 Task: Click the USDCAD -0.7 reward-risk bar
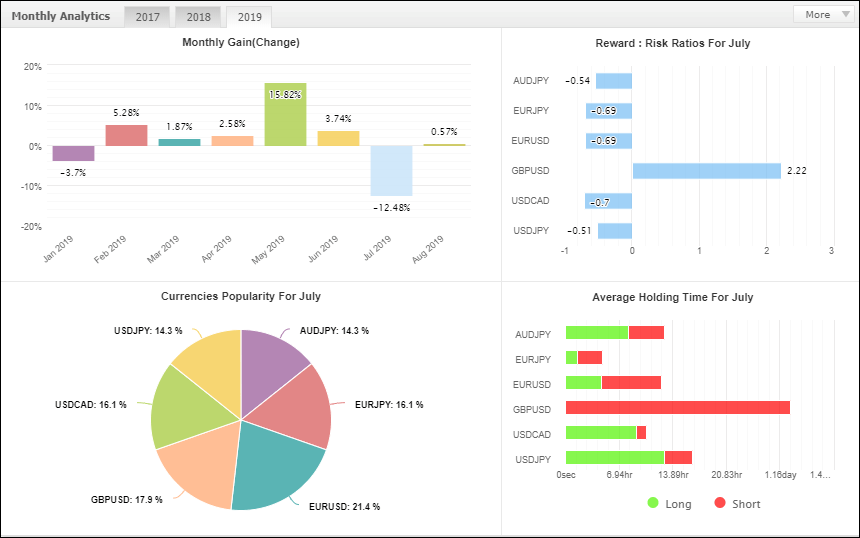[608, 201]
